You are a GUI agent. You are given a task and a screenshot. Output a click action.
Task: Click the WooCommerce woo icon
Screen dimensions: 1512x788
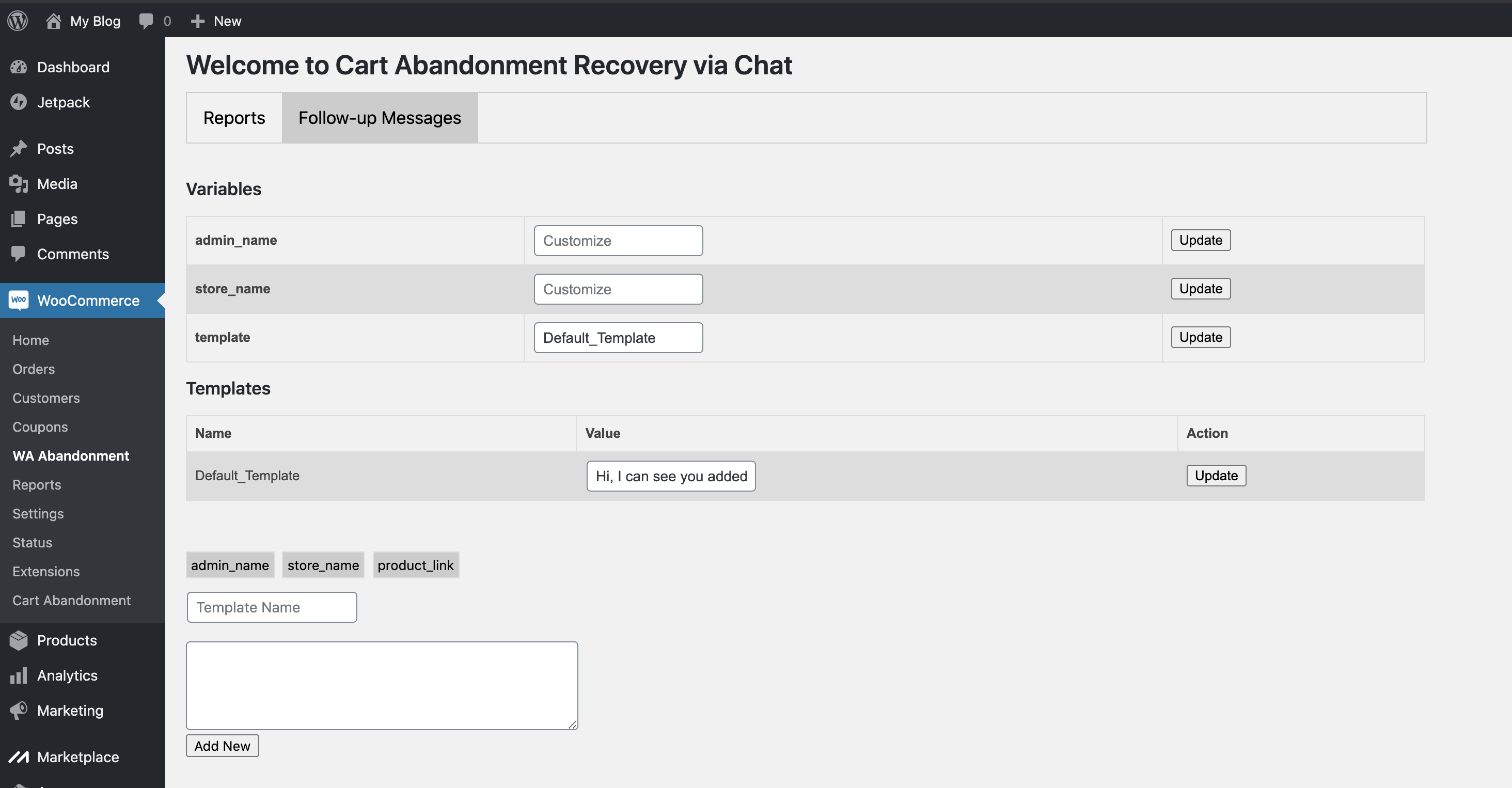click(x=19, y=300)
